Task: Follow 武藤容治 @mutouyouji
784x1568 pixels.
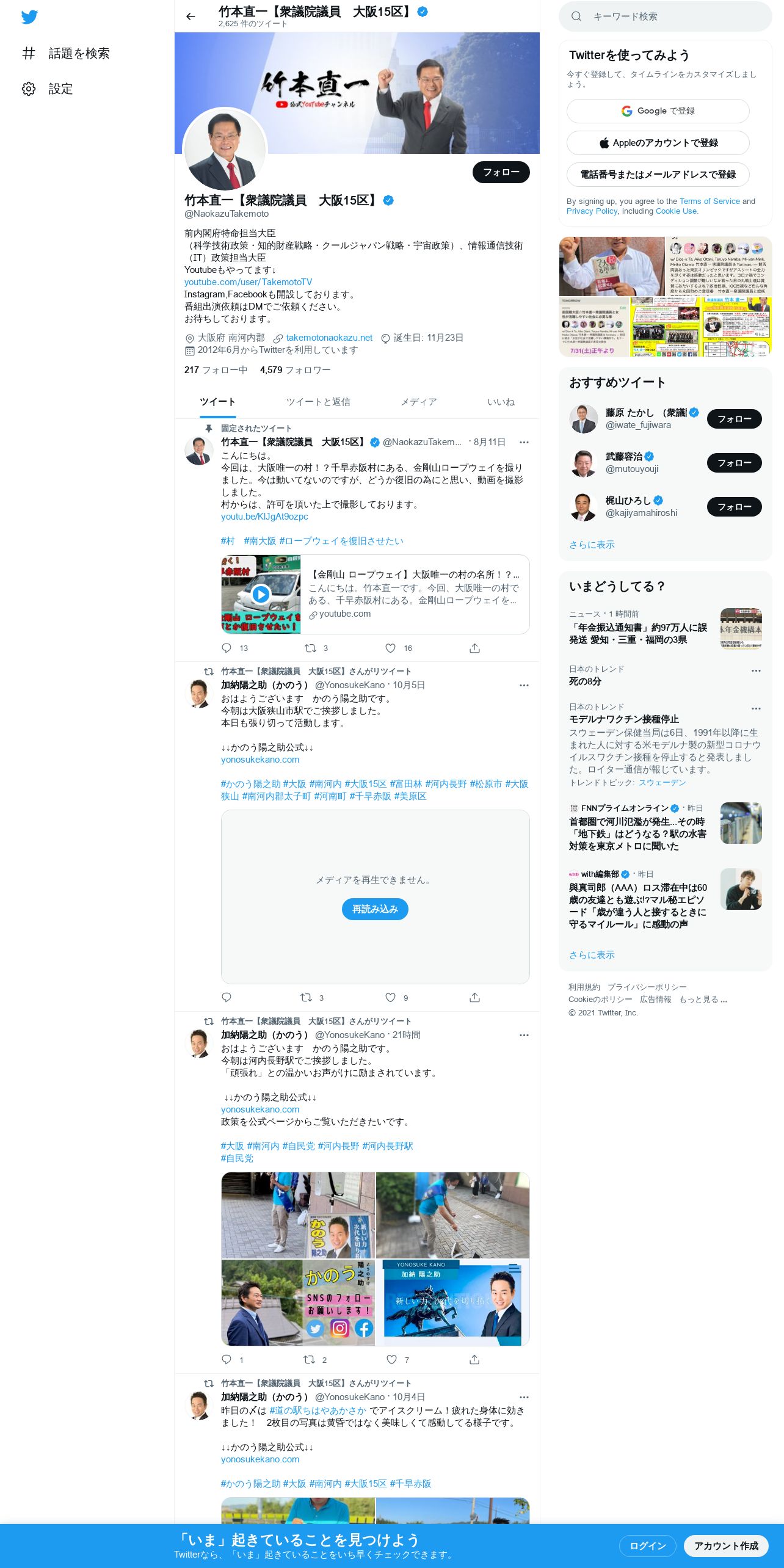Action: [x=734, y=463]
